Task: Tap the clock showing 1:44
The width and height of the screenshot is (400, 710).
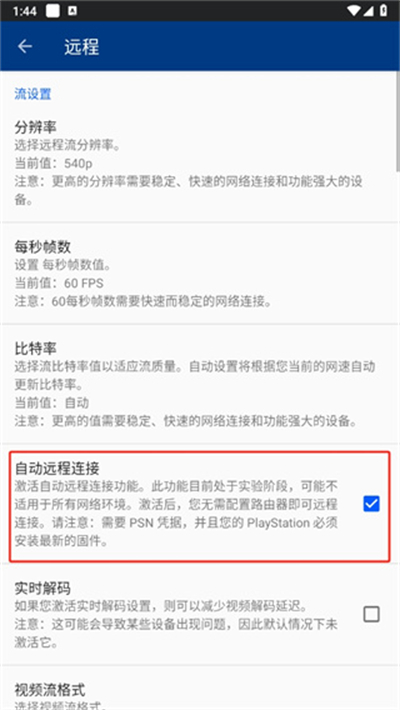Action: tap(25, 11)
